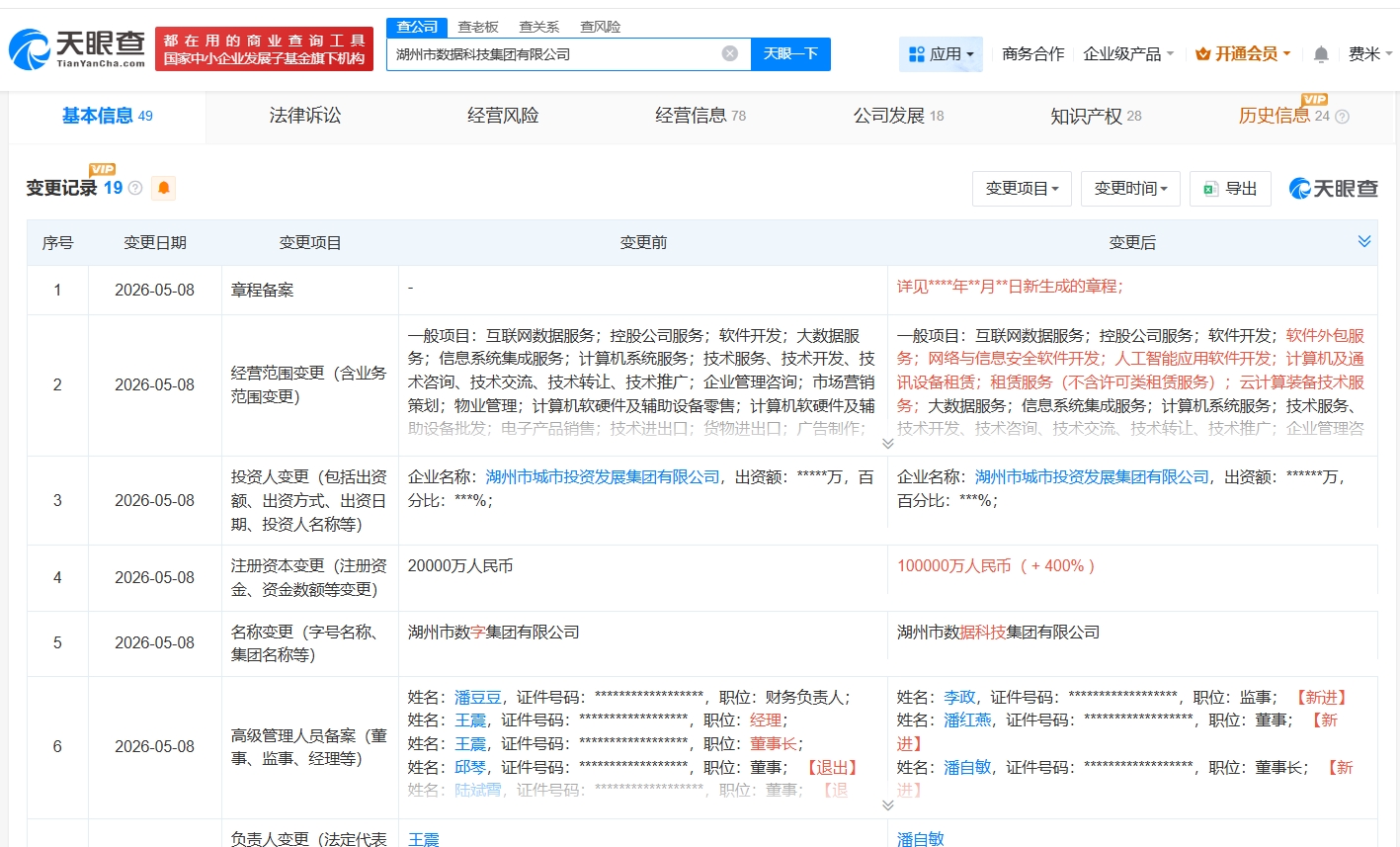This screenshot has height=847, width=1400.
Task: Click 100000万人民币 (+400%) cell
Action: [x=996, y=566]
